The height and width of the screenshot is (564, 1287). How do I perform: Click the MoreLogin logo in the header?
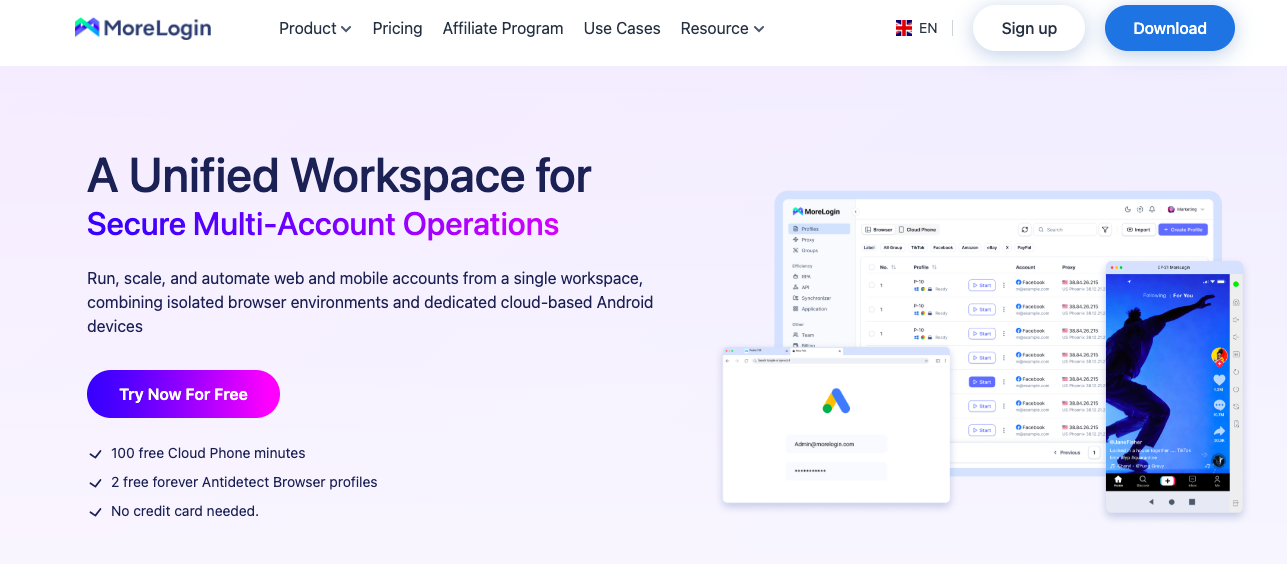pos(143,28)
